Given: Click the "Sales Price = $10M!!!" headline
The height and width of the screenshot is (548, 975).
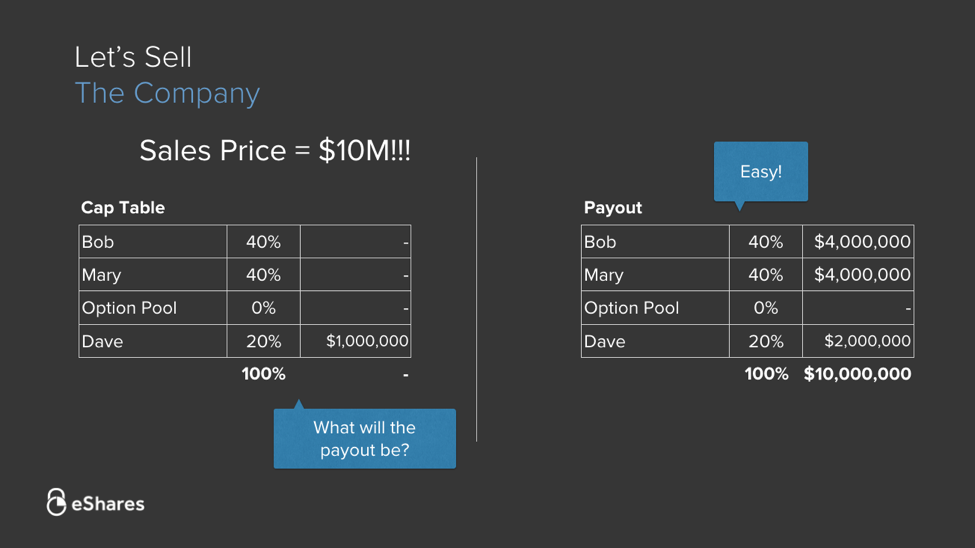Looking at the screenshot, I should click(x=275, y=150).
